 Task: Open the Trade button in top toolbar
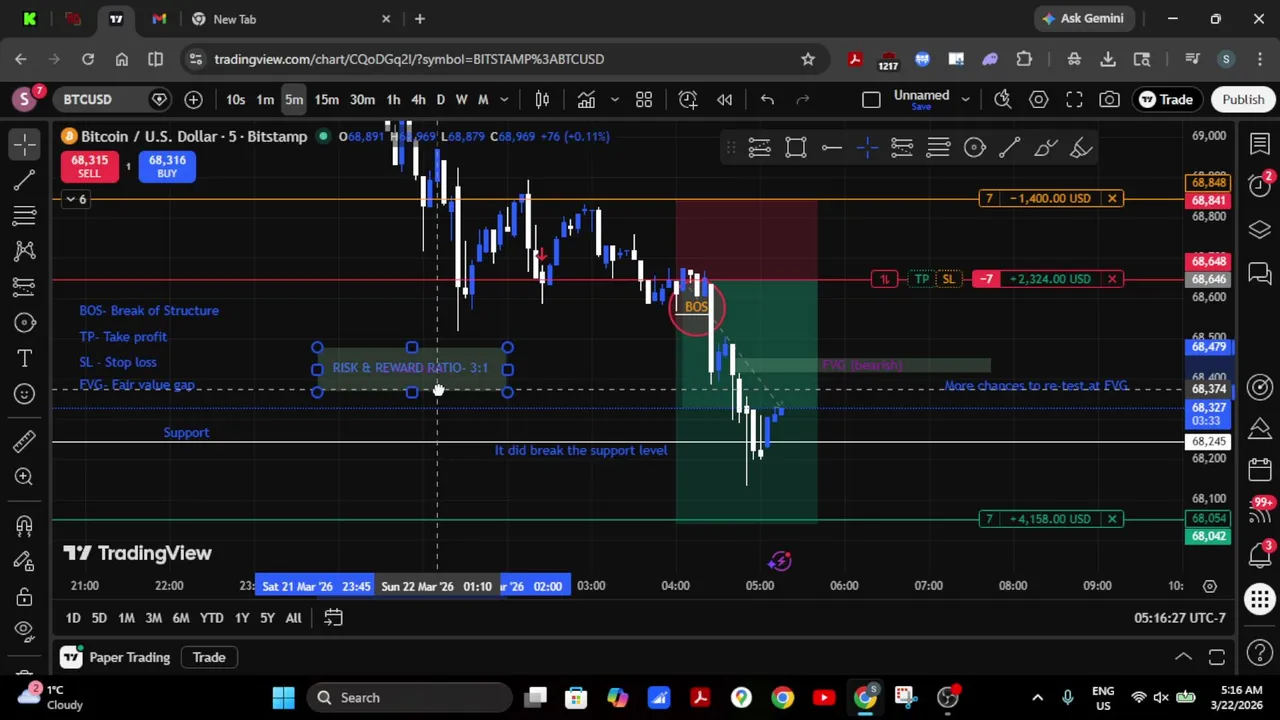pyautogui.click(x=1166, y=99)
